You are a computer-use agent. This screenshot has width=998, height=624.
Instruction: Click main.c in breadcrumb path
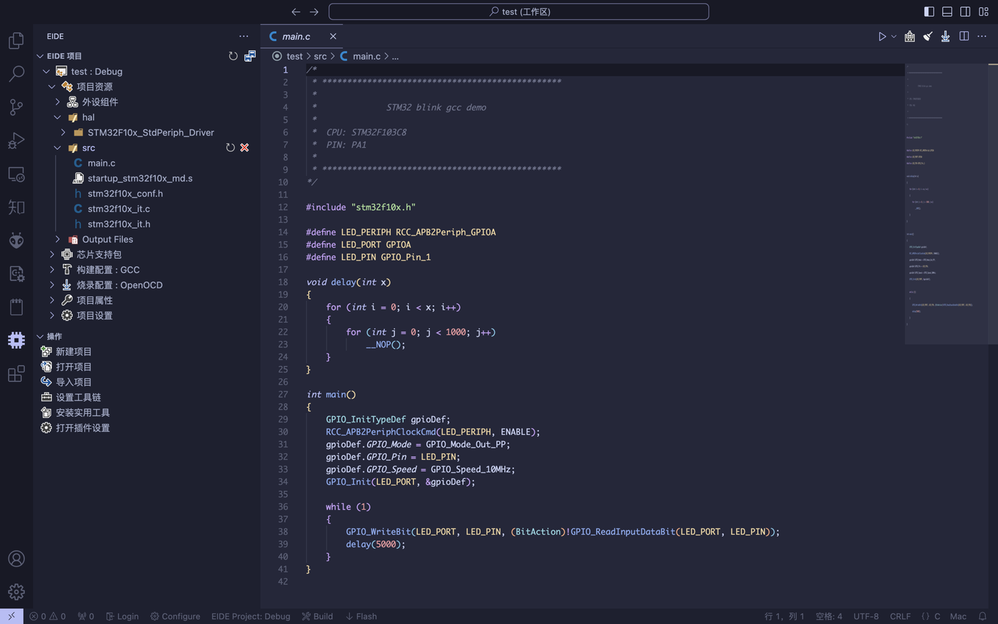367,56
